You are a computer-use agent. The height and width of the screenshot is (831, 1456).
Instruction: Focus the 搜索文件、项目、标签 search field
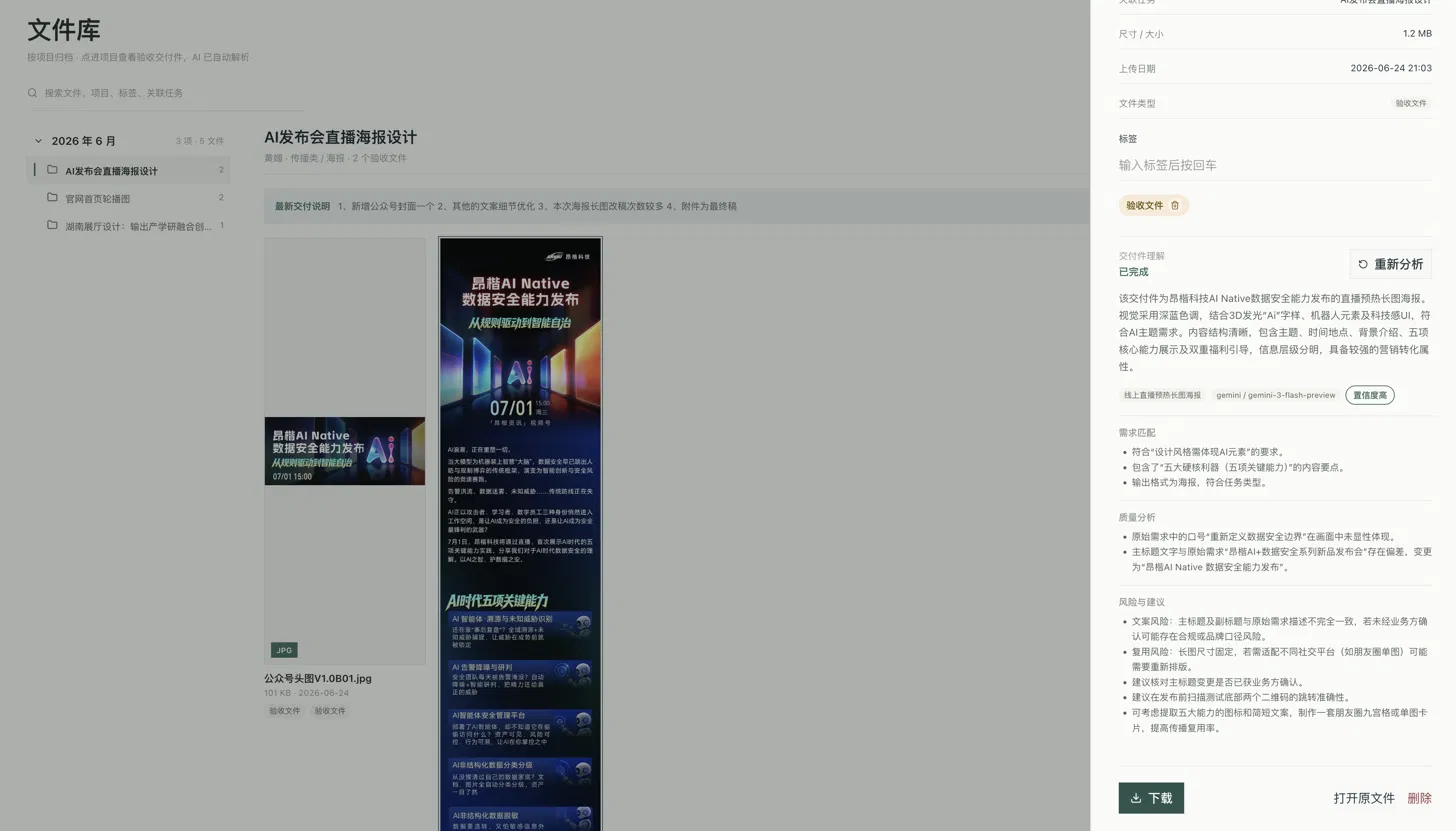165,93
